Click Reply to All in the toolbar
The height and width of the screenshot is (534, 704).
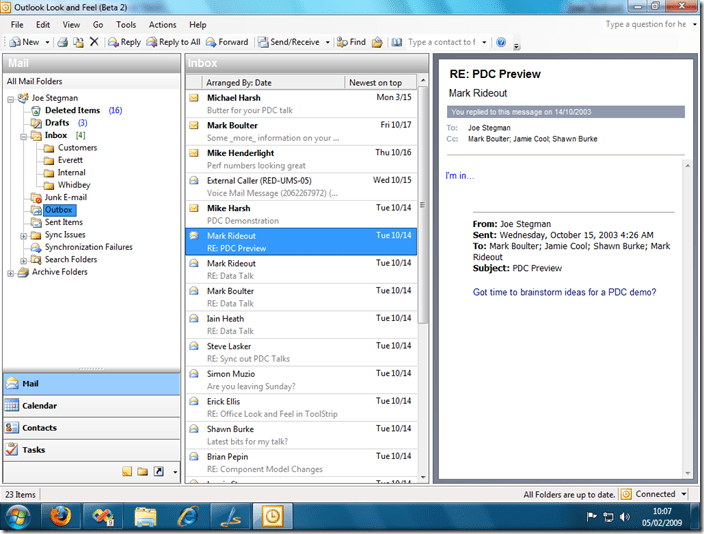tap(173, 42)
